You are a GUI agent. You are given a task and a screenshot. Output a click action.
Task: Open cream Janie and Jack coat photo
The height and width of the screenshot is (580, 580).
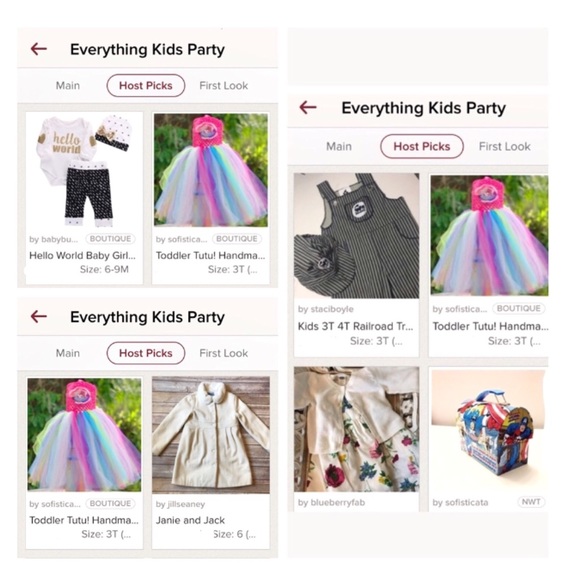point(211,435)
